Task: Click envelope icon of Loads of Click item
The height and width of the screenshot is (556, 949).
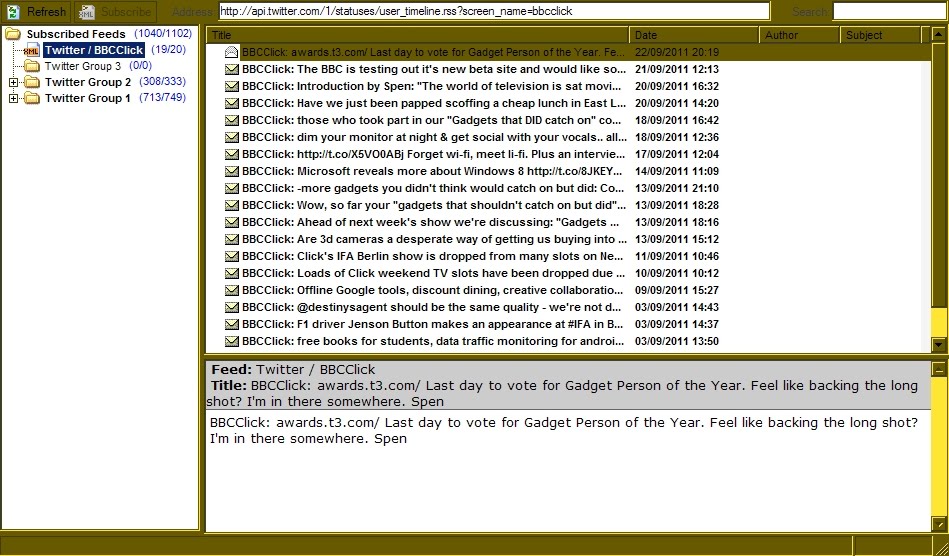Action: pyautogui.click(x=231, y=273)
